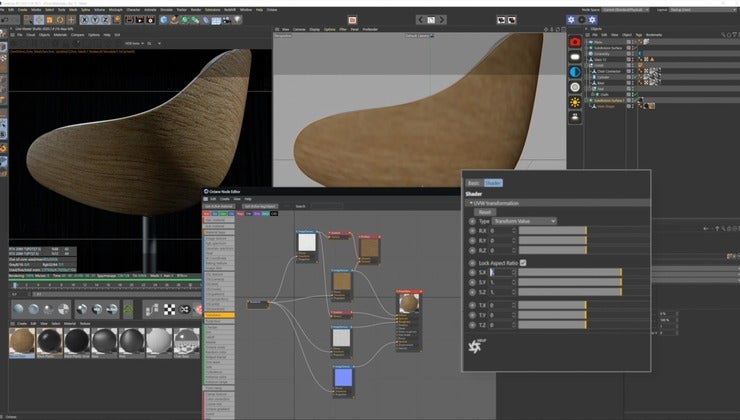The height and width of the screenshot is (420, 740).
Task: Click the third Octane gear icon top right
Action: (x=592, y=20)
